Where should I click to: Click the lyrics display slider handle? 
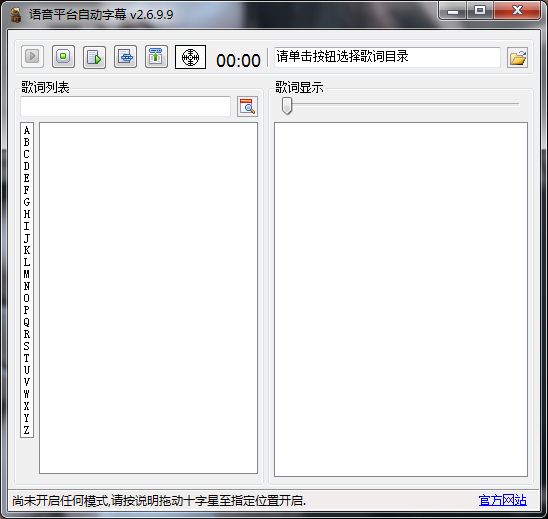tap(287, 106)
